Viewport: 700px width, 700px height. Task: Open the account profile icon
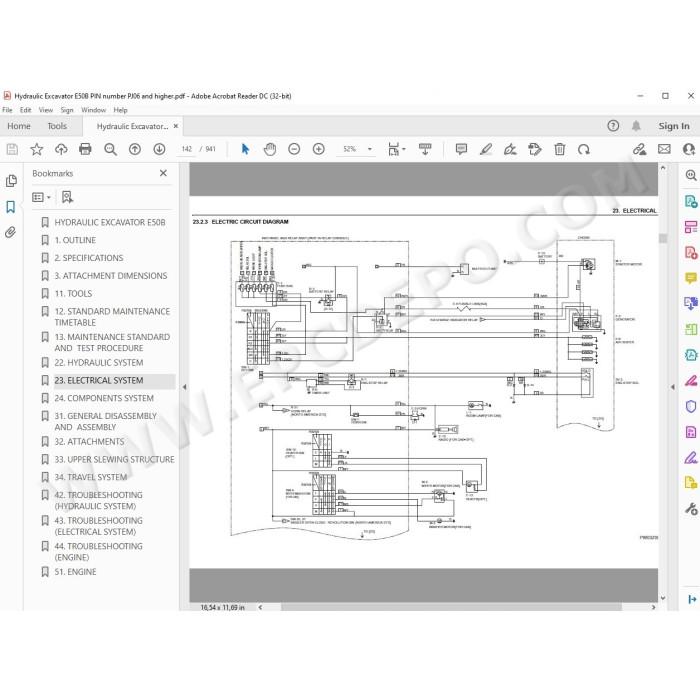pos(689,149)
